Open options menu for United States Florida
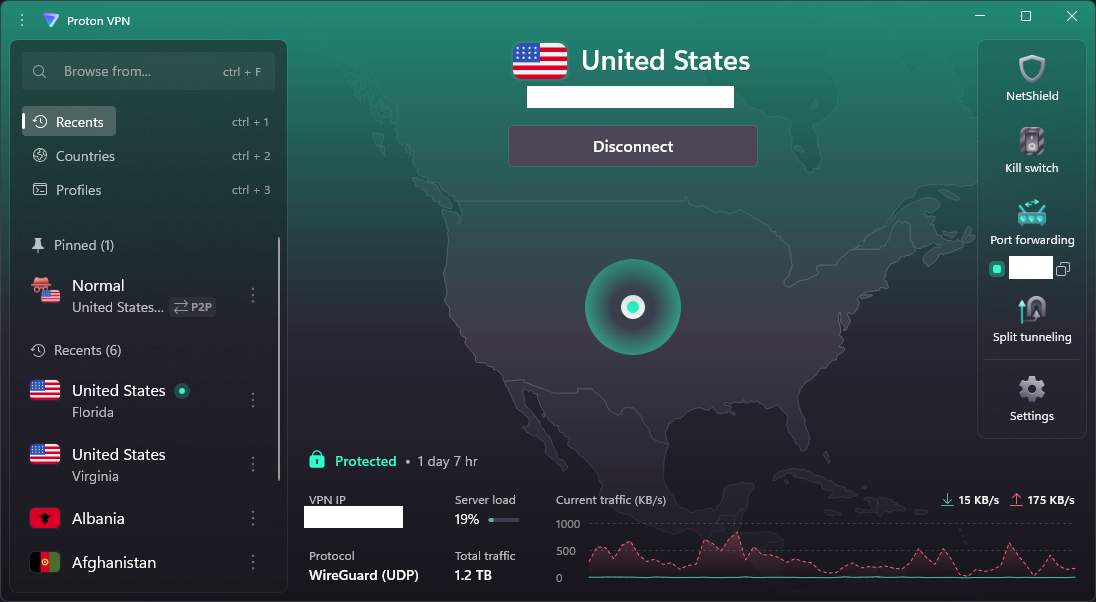The width and height of the screenshot is (1096, 602). click(x=253, y=400)
